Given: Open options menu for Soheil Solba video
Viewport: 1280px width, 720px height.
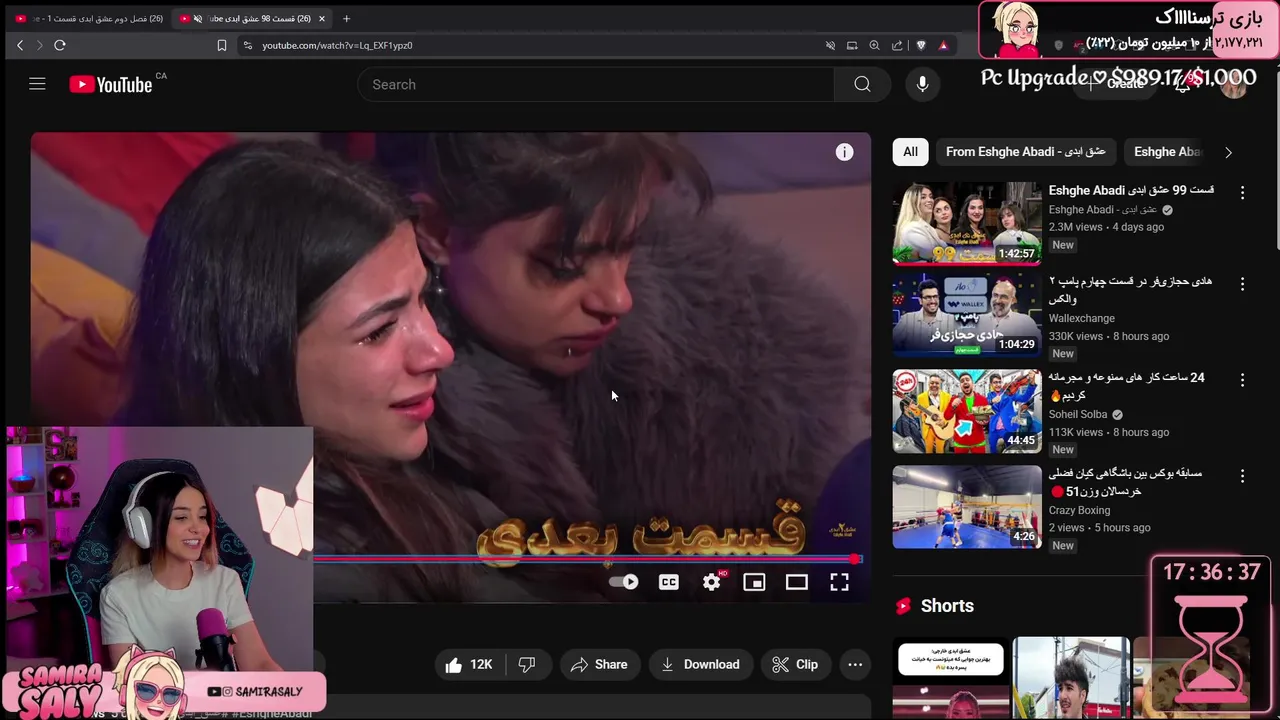Looking at the screenshot, I should coord(1242,380).
